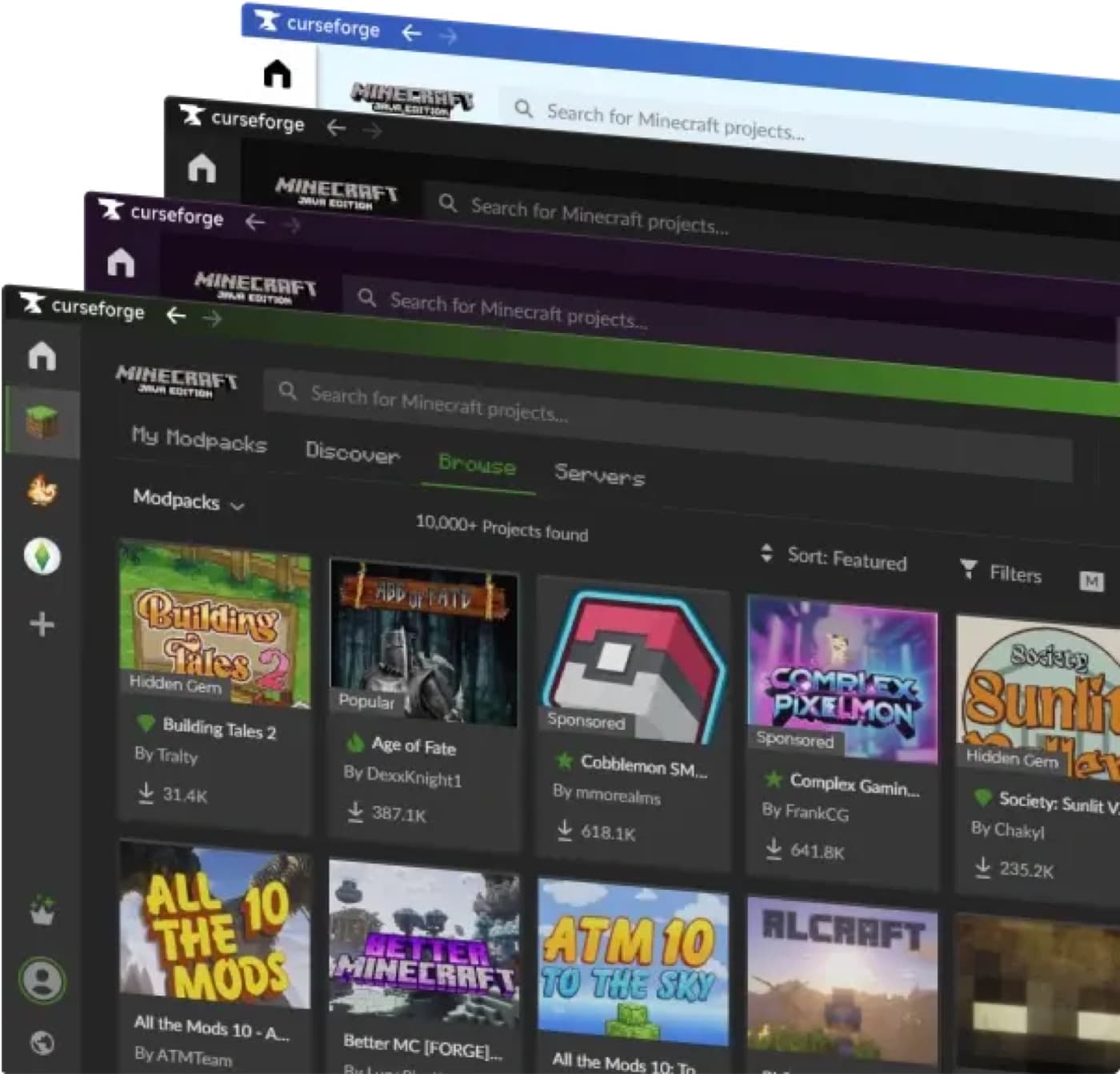The height and width of the screenshot is (1074, 1120).
Task: Click the '618.1K' download count
Action: click(x=608, y=832)
